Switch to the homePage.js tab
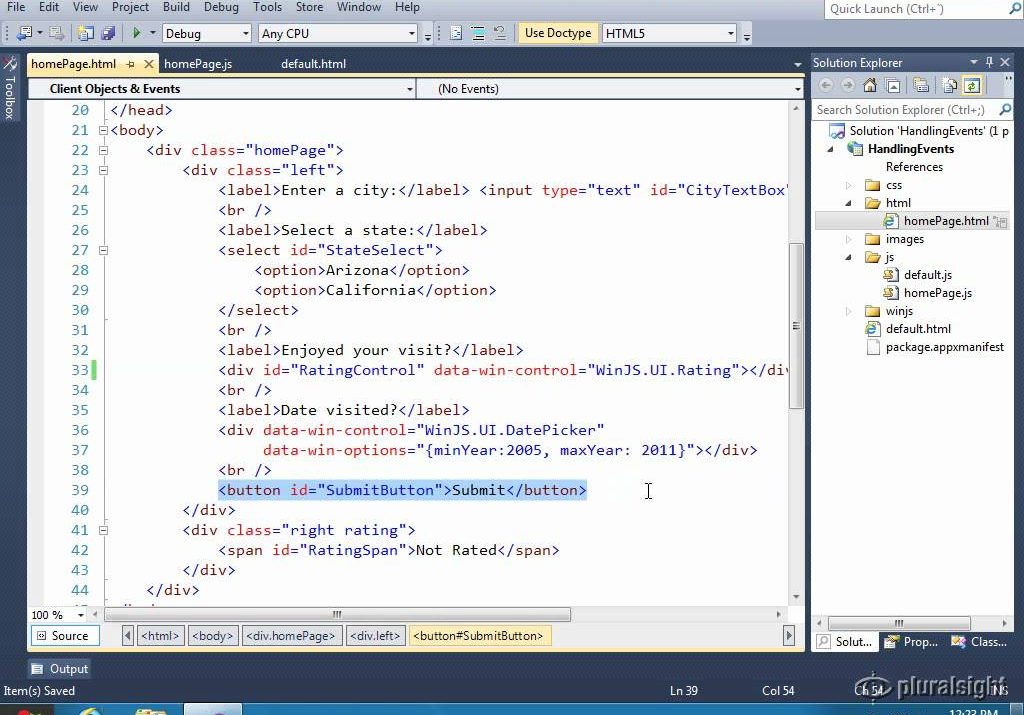Viewport: 1024px width, 715px height. pyautogui.click(x=198, y=64)
